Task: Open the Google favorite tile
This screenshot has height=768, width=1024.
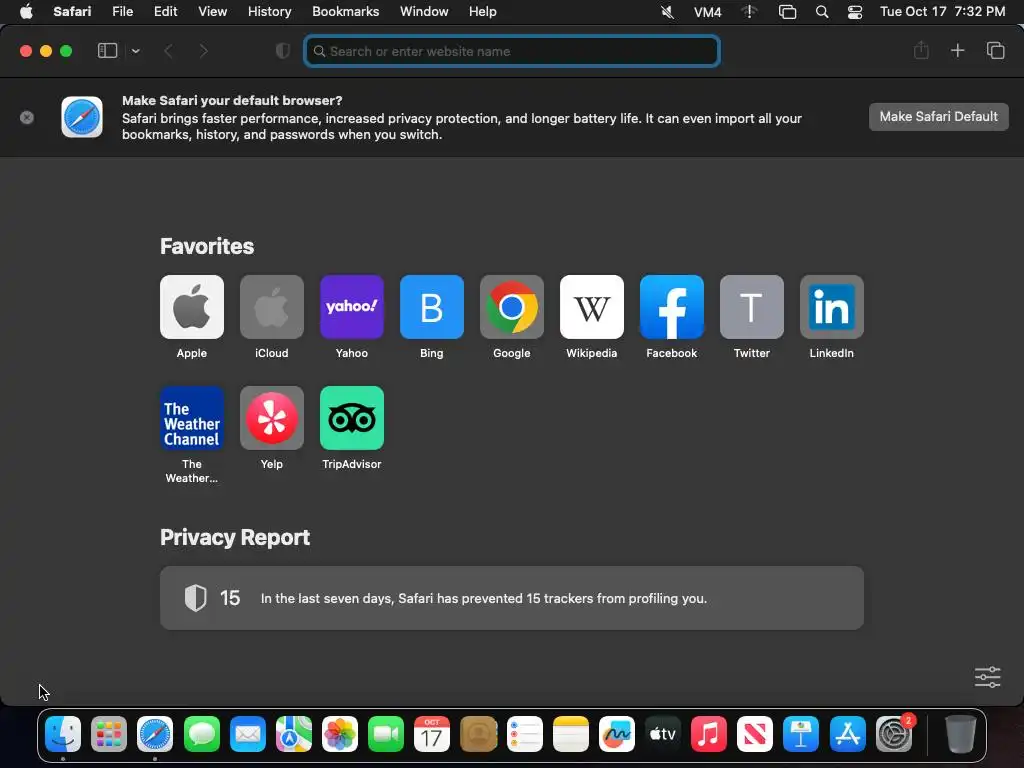Action: 511,307
